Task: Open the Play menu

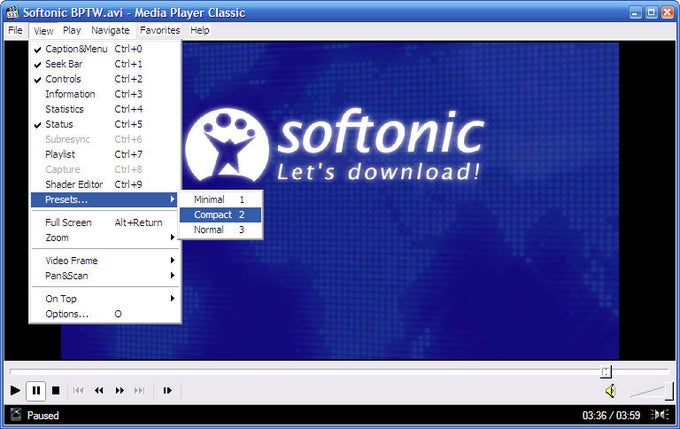Action: point(72,30)
